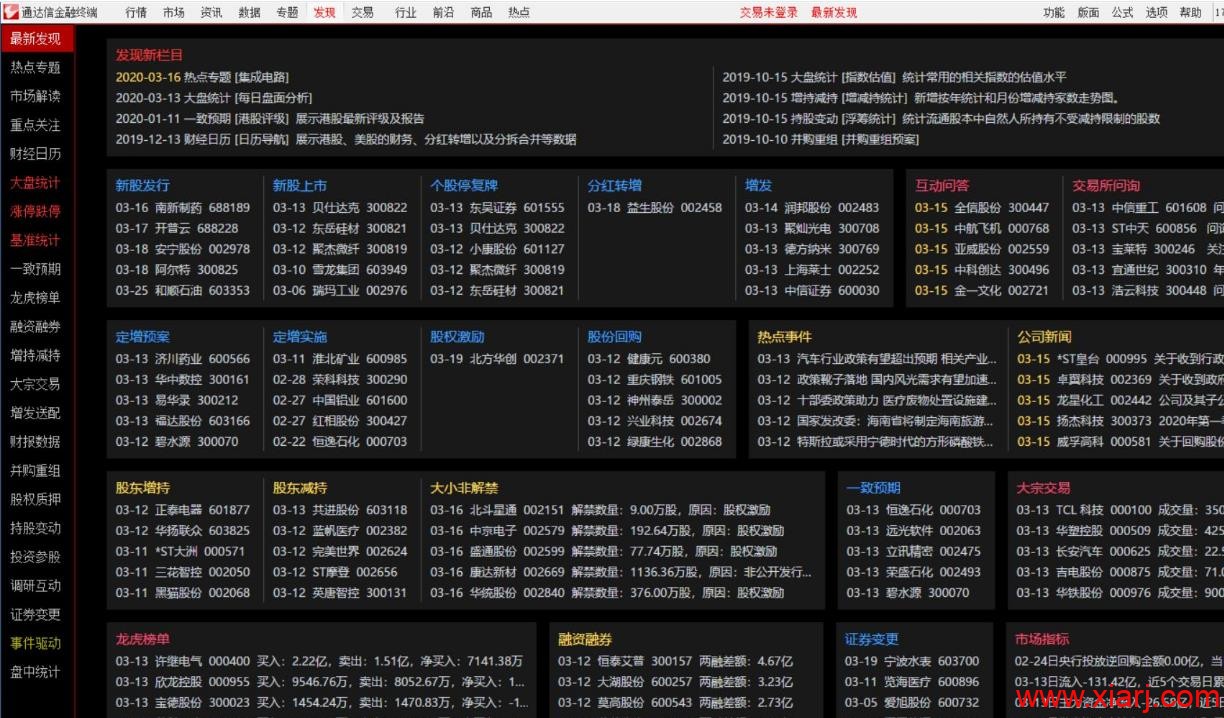This screenshot has height=718, width=1224.
Task: Open 盘中统计 in the sidebar
Action: [36, 672]
